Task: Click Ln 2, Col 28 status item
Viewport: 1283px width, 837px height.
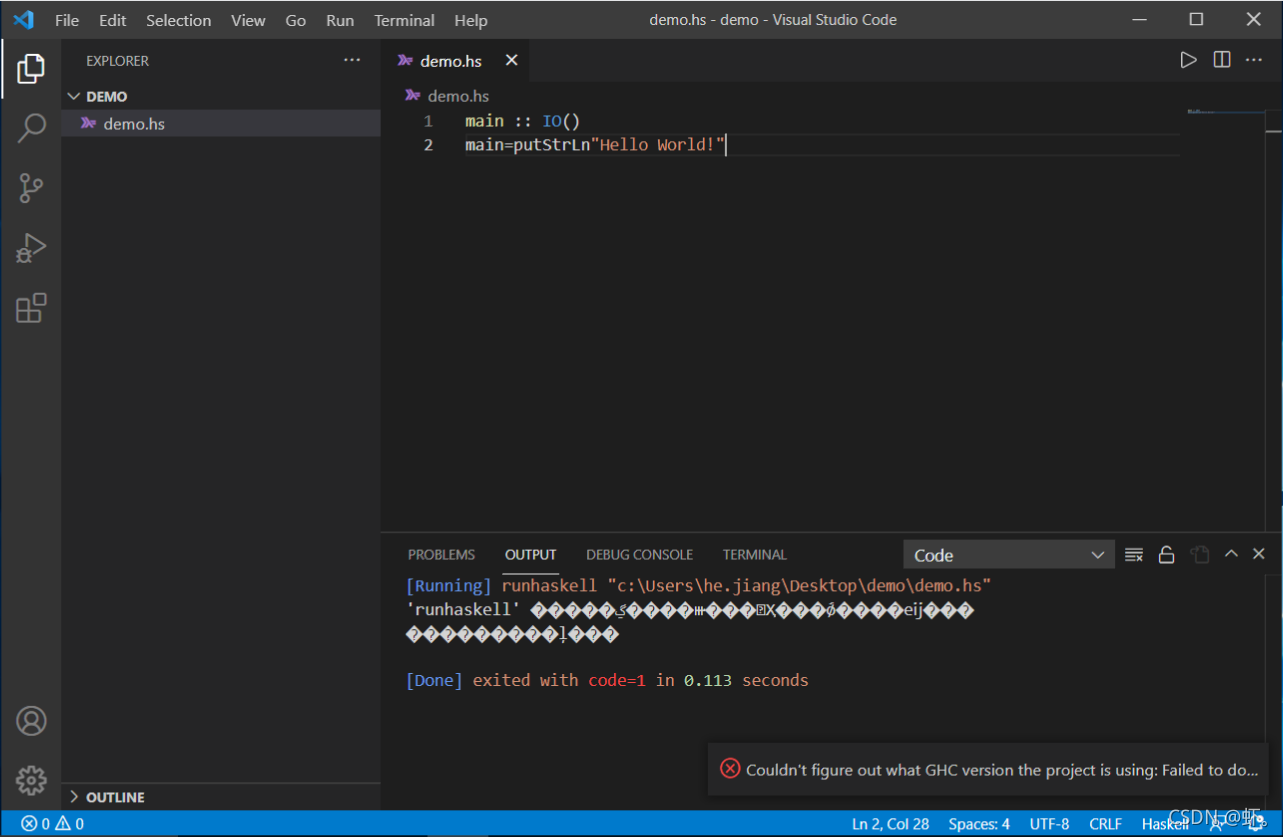Action: (890, 824)
